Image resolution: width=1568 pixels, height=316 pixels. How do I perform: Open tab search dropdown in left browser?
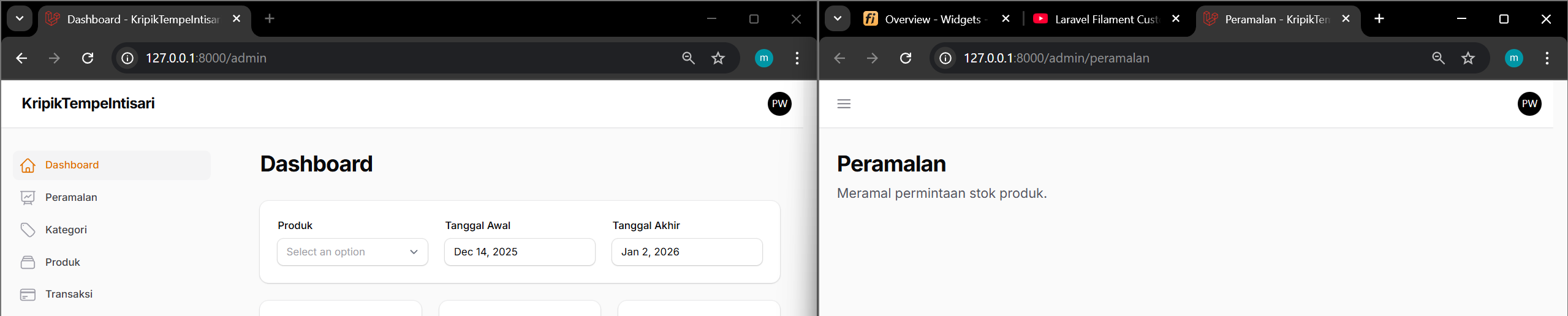[20, 18]
